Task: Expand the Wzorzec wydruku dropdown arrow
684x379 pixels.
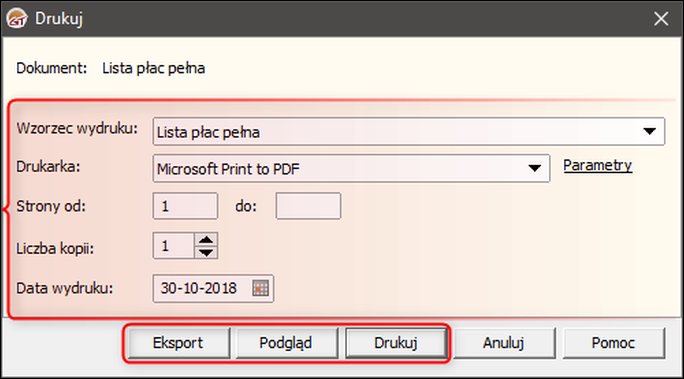Action: click(649, 131)
